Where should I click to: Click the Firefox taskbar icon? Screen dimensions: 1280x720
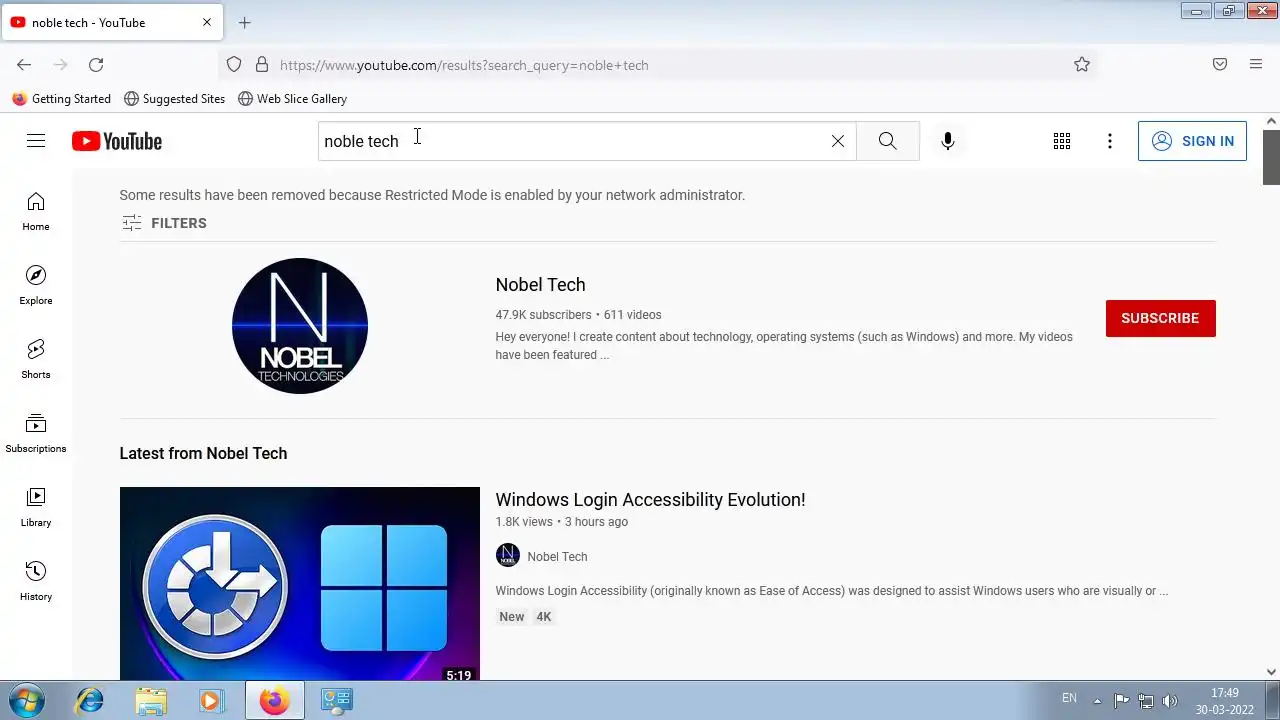[x=274, y=700]
